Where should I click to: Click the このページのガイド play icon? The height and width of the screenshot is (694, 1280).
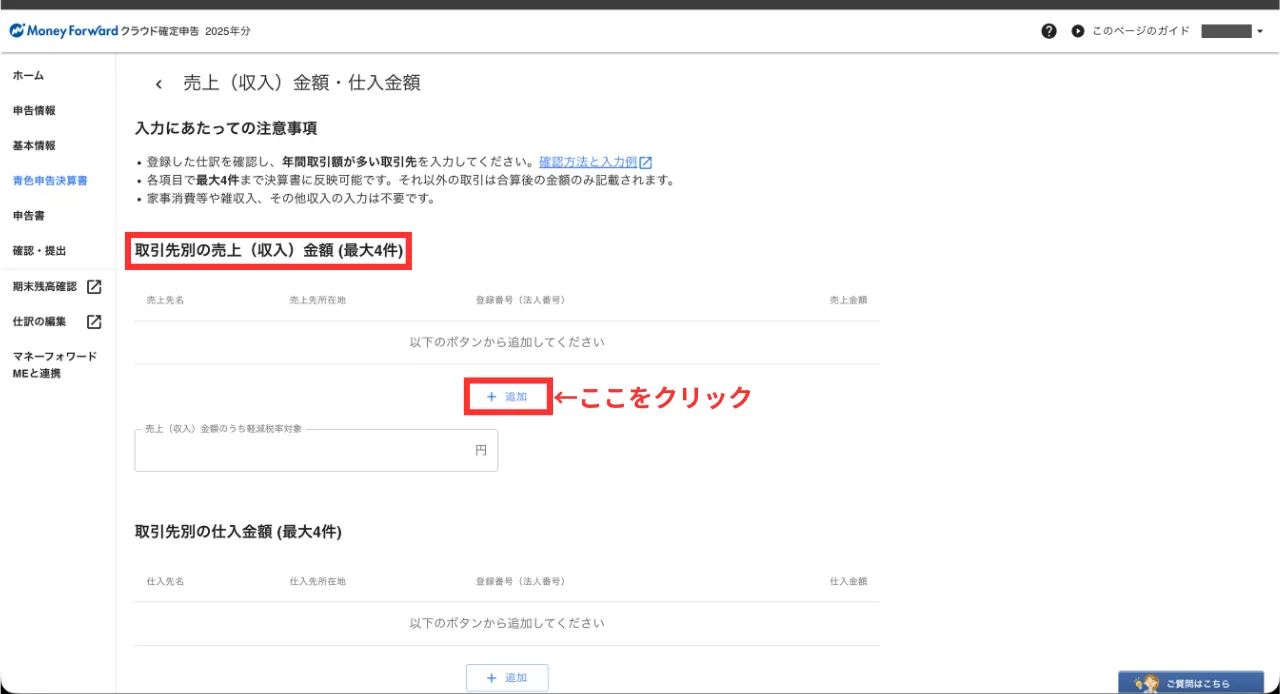[x=1077, y=31]
